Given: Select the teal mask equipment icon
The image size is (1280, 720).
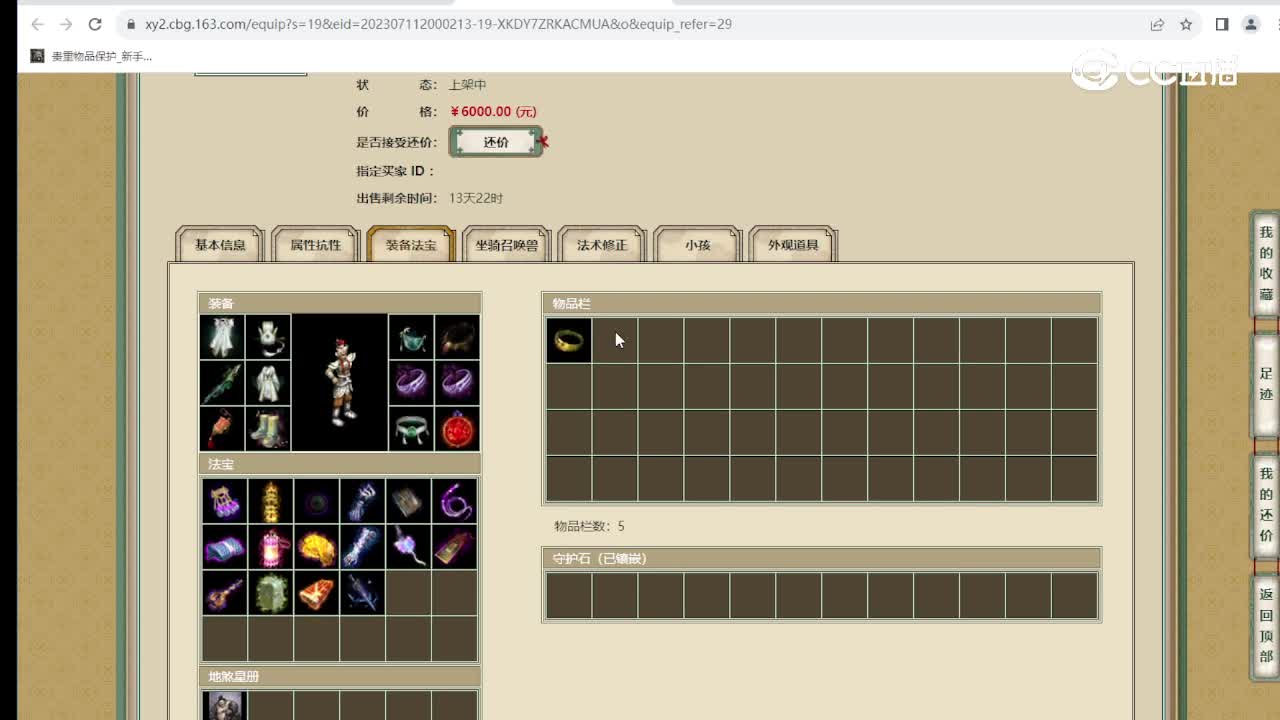Looking at the screenshot, I should coord(411,337).
